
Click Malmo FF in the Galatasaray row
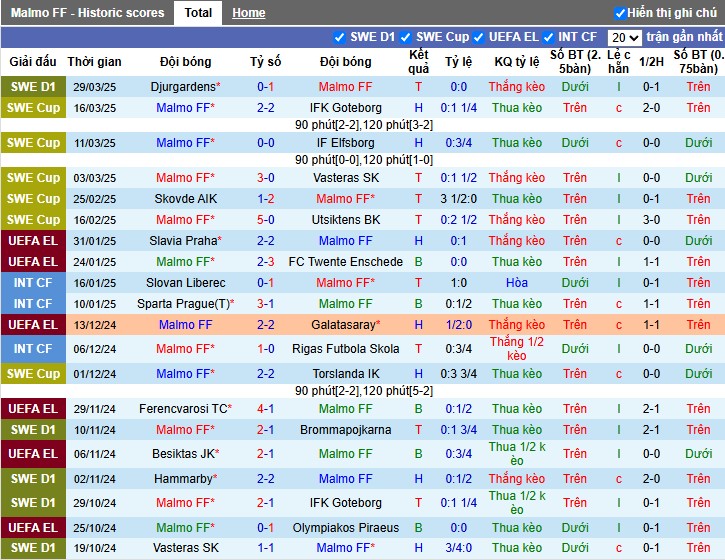[185, 325]
